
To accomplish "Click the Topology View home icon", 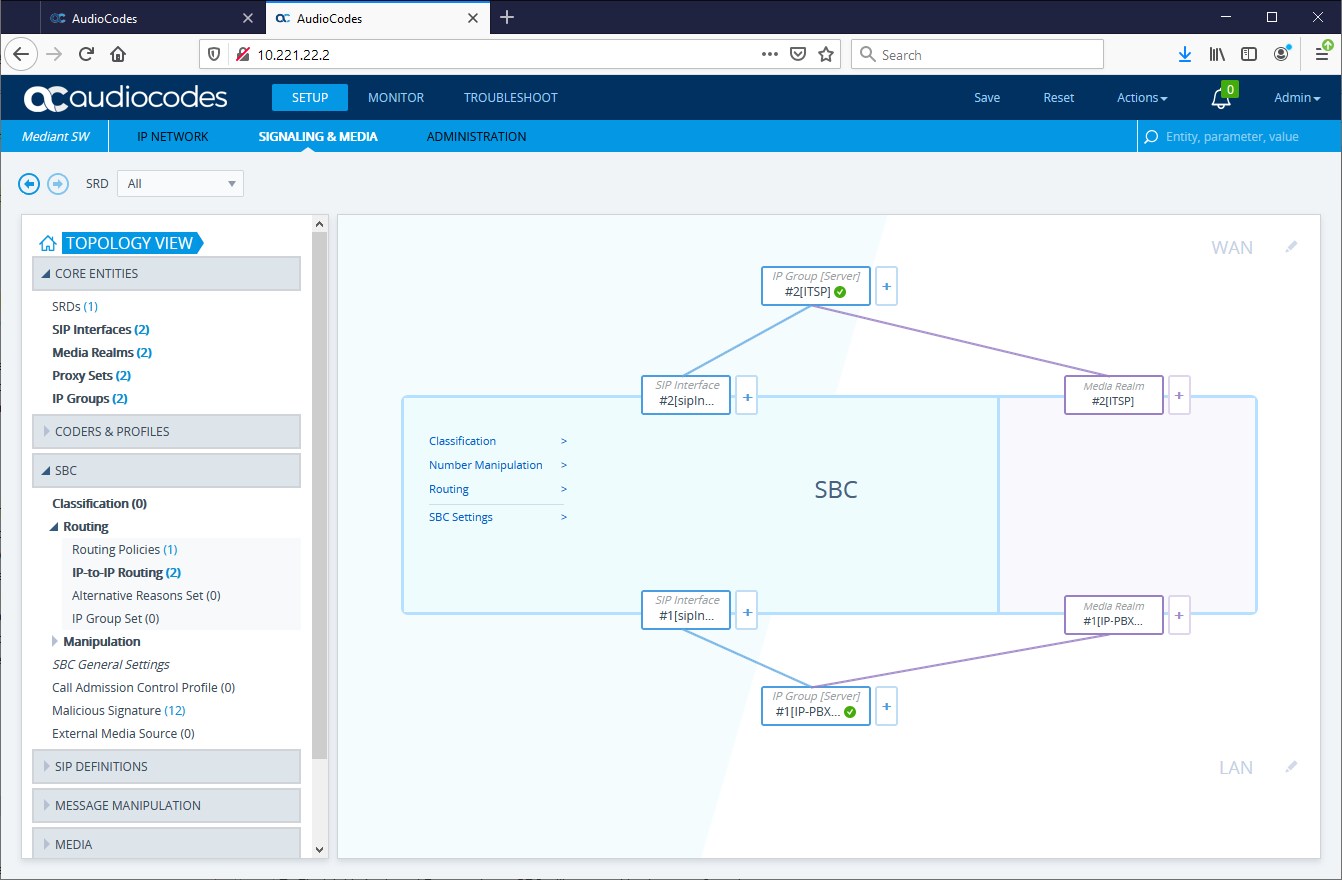I will (47, 243).
